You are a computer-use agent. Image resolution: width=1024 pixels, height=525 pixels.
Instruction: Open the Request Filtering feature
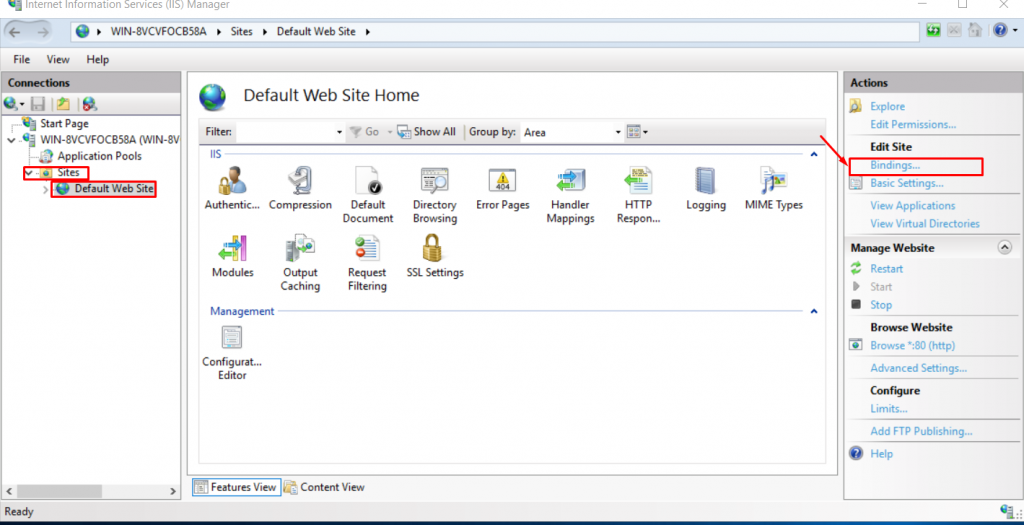click(368, 248)
